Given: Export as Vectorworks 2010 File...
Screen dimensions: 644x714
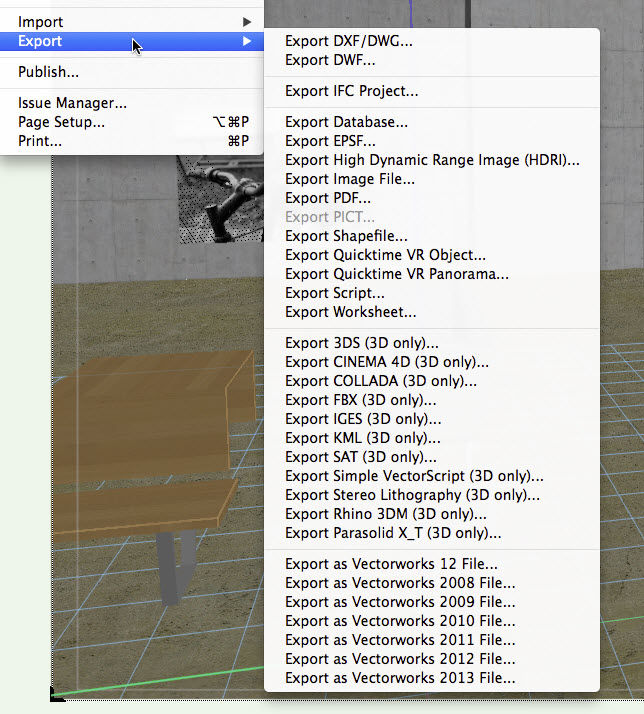Looking at the screenshot, I should click(x=432, y=621).
